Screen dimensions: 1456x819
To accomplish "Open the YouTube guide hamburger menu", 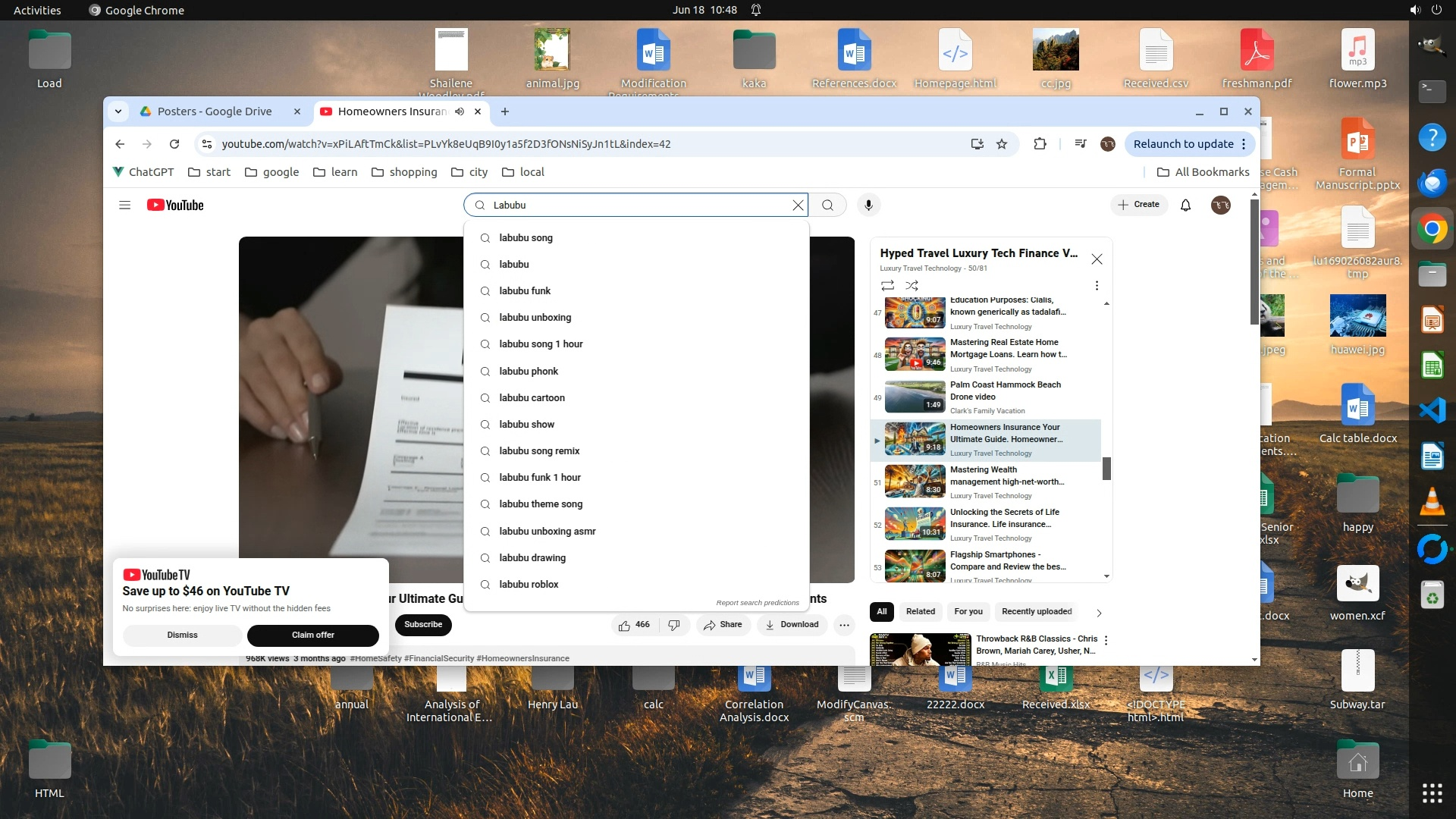I will pos(125,205).
